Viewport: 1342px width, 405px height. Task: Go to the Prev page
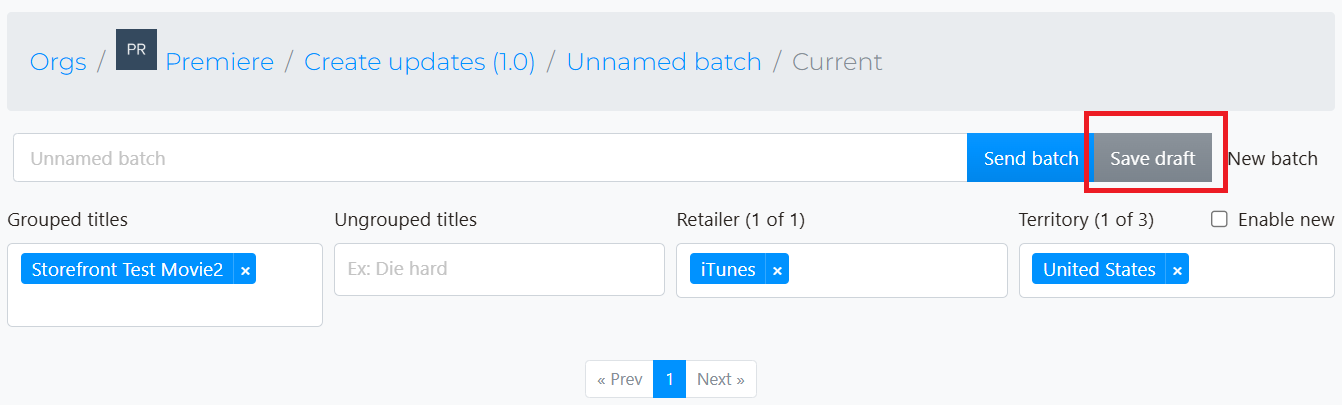tap(619, 379)
